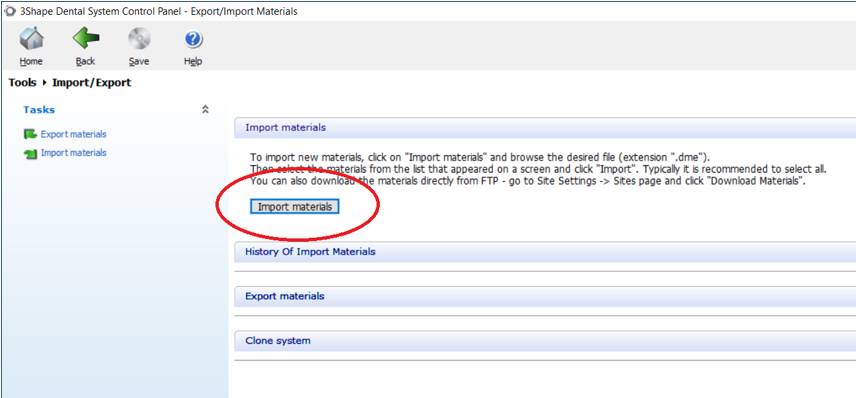Open the Export materials task link
The height and width of the screenshot is (398, 856).
click(73, 134)
